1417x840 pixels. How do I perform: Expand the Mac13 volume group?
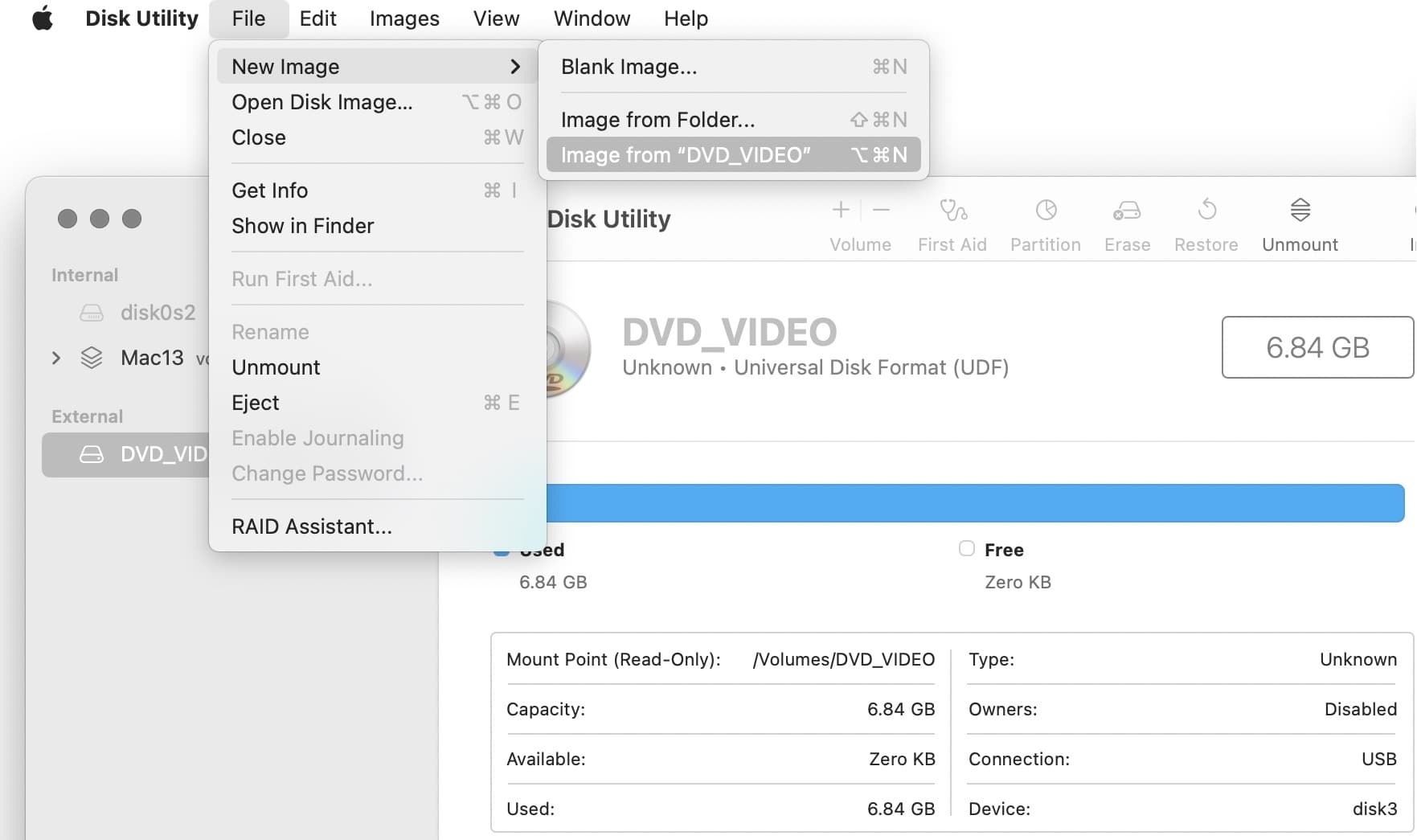point(56,358)
